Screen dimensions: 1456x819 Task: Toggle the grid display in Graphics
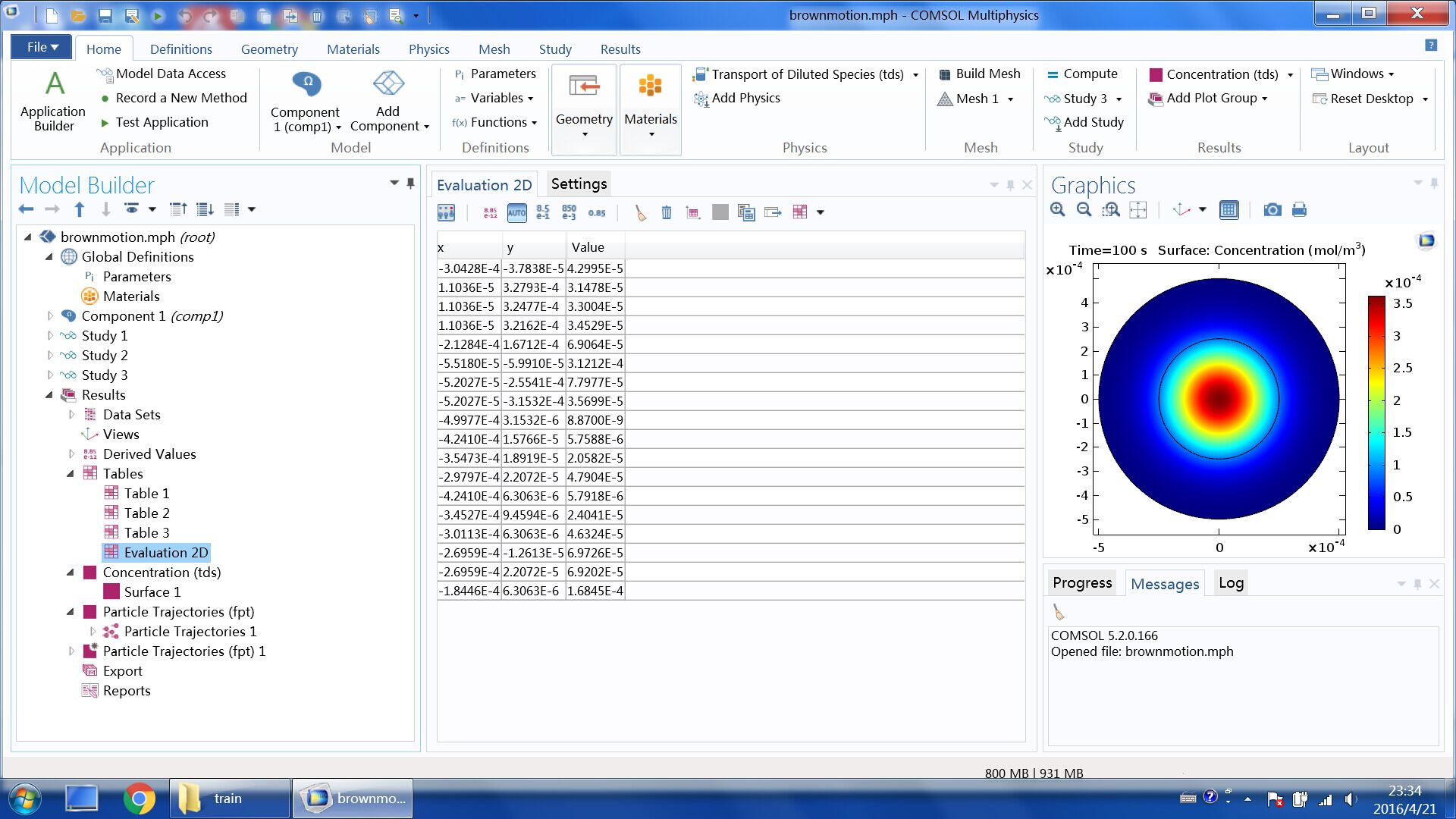point(1228,210)
